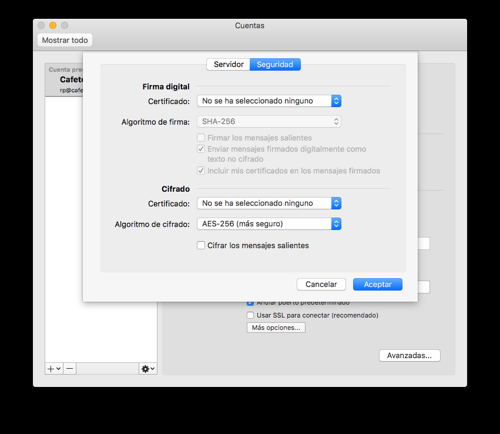Click the Aceptar button
This screenshot has width=500, height=434.
(378, 284)
